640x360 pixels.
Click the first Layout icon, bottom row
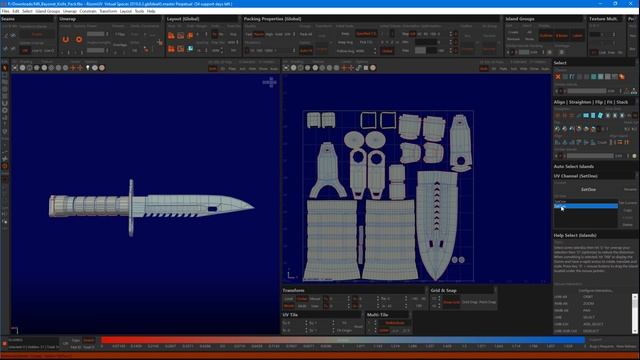(x=171, y=49)
